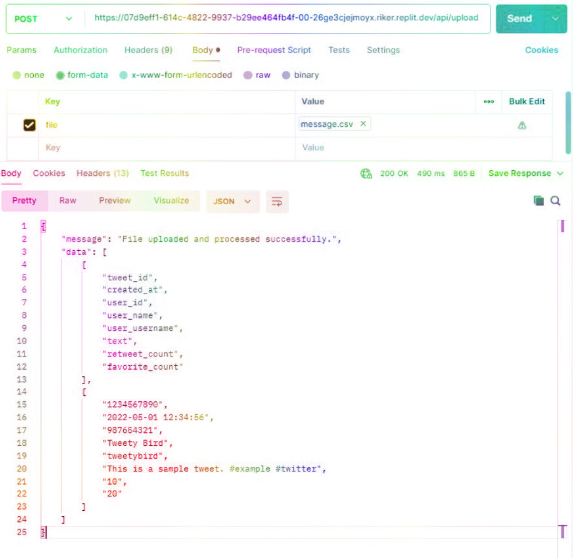Viewport: 573px width, 558px height.
Task: Open the Cookies link
Action: coord(541,50)
